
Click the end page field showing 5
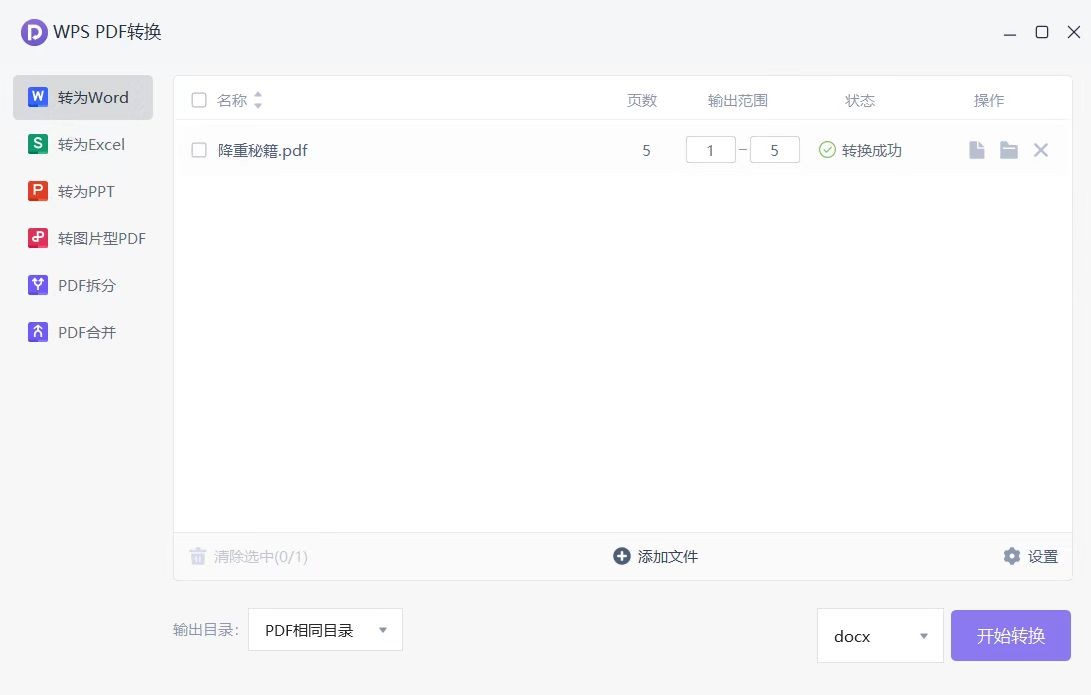774,150
